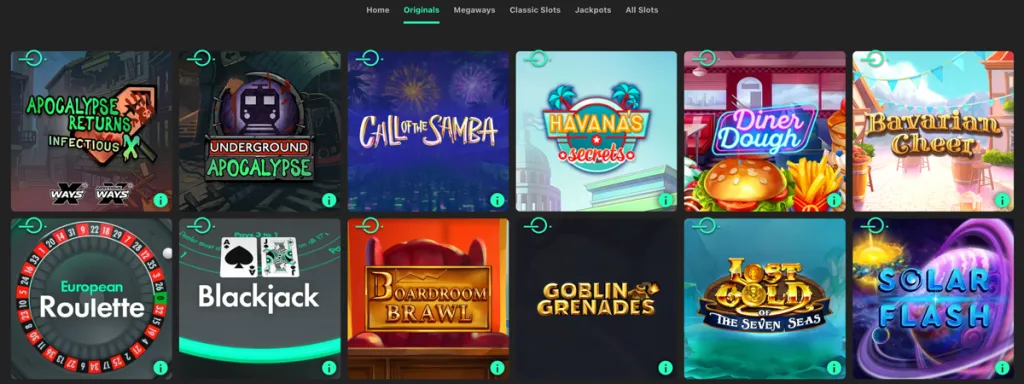Open Lost Gold of the Seven Seas

coord(765,299)
